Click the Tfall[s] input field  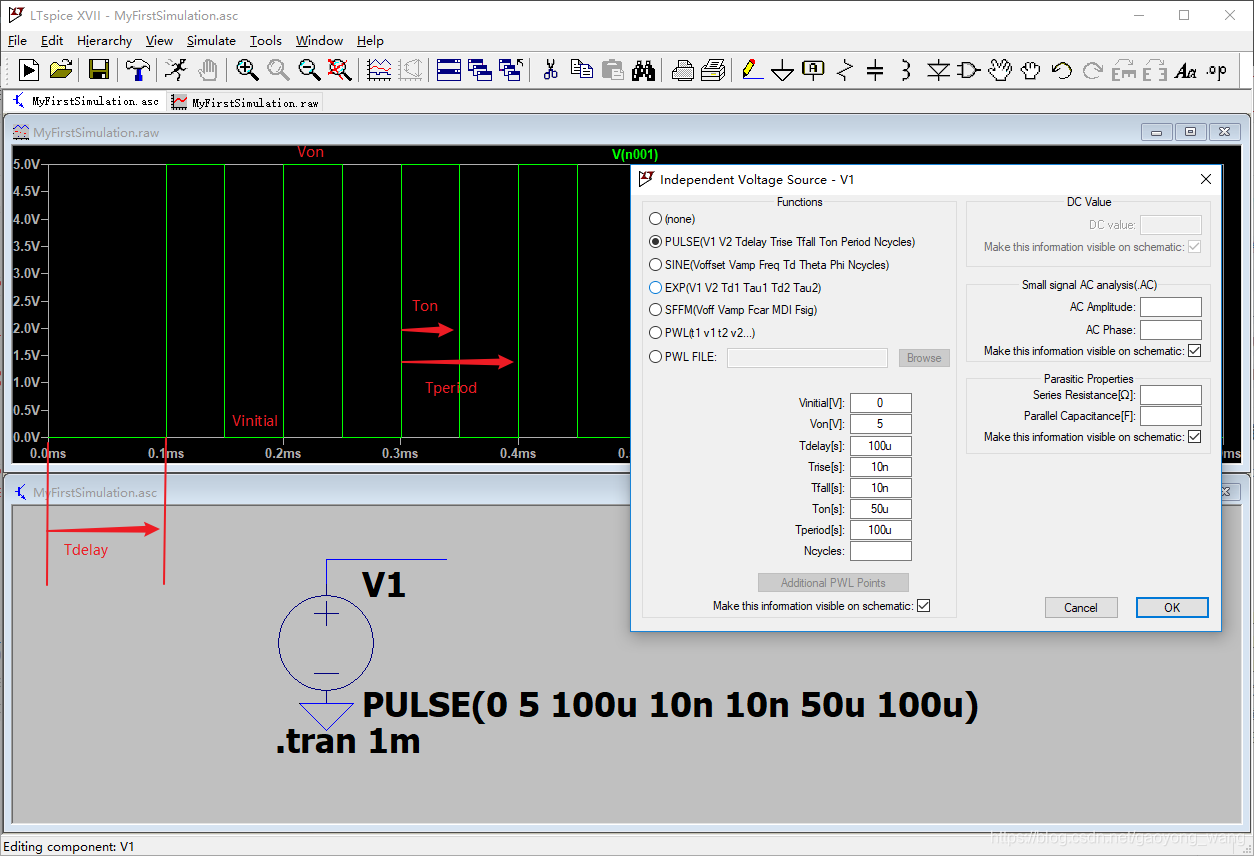(x=880, y=488)
